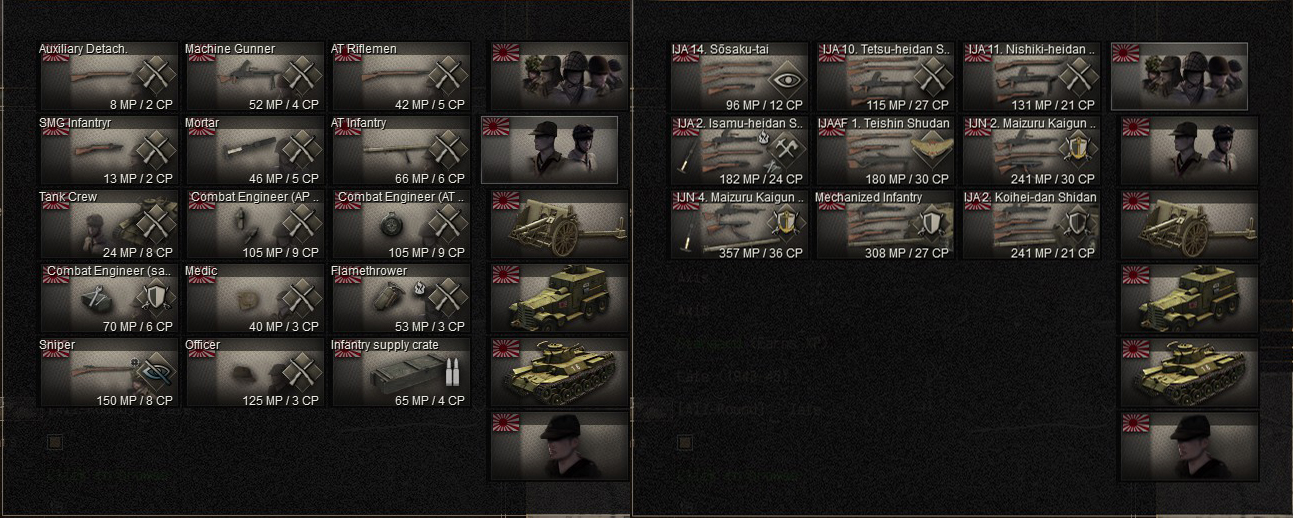Tick the checkbox in right panel

coord(685,441)
